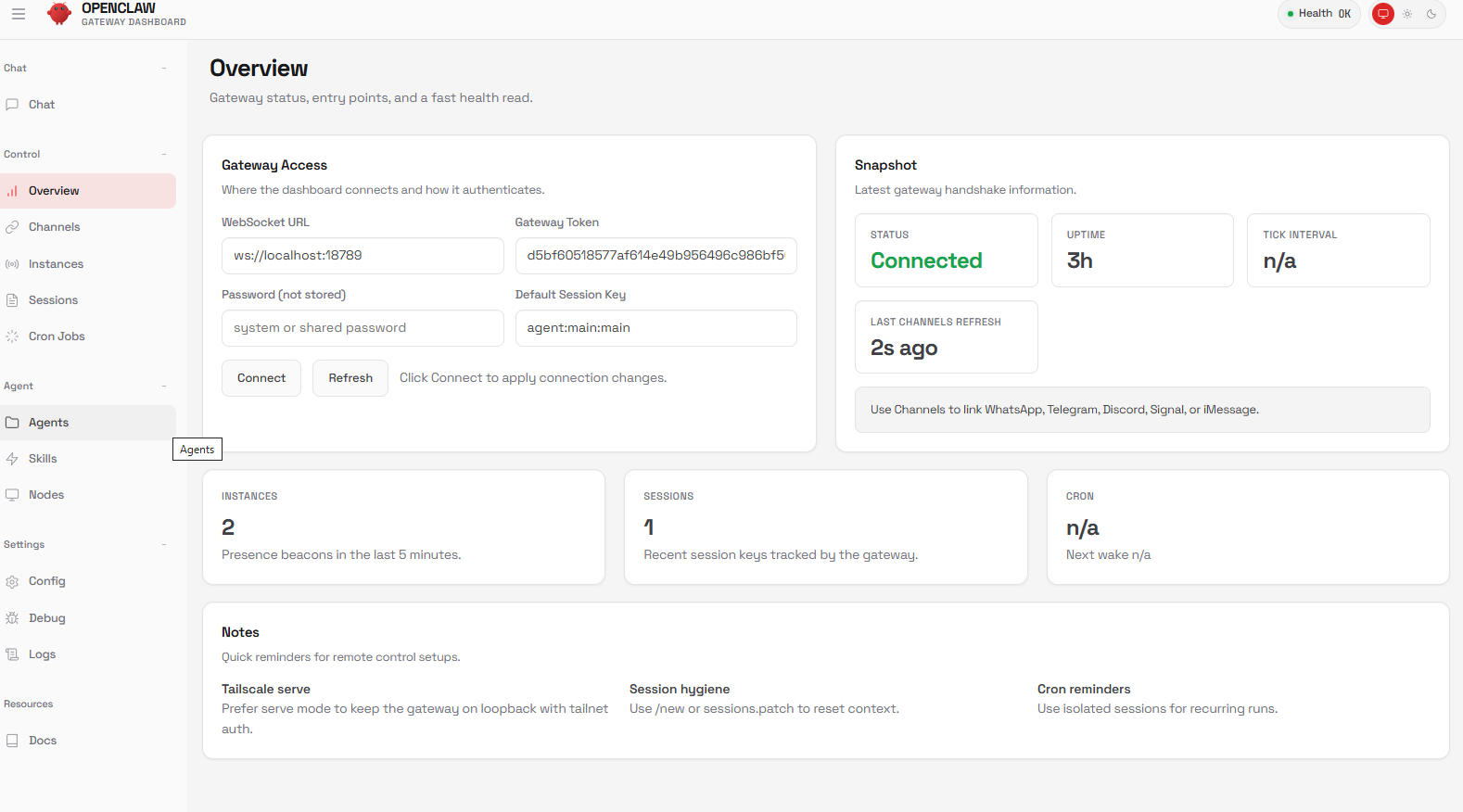
Task: Click the Resources section header
Action: (29, 704)
